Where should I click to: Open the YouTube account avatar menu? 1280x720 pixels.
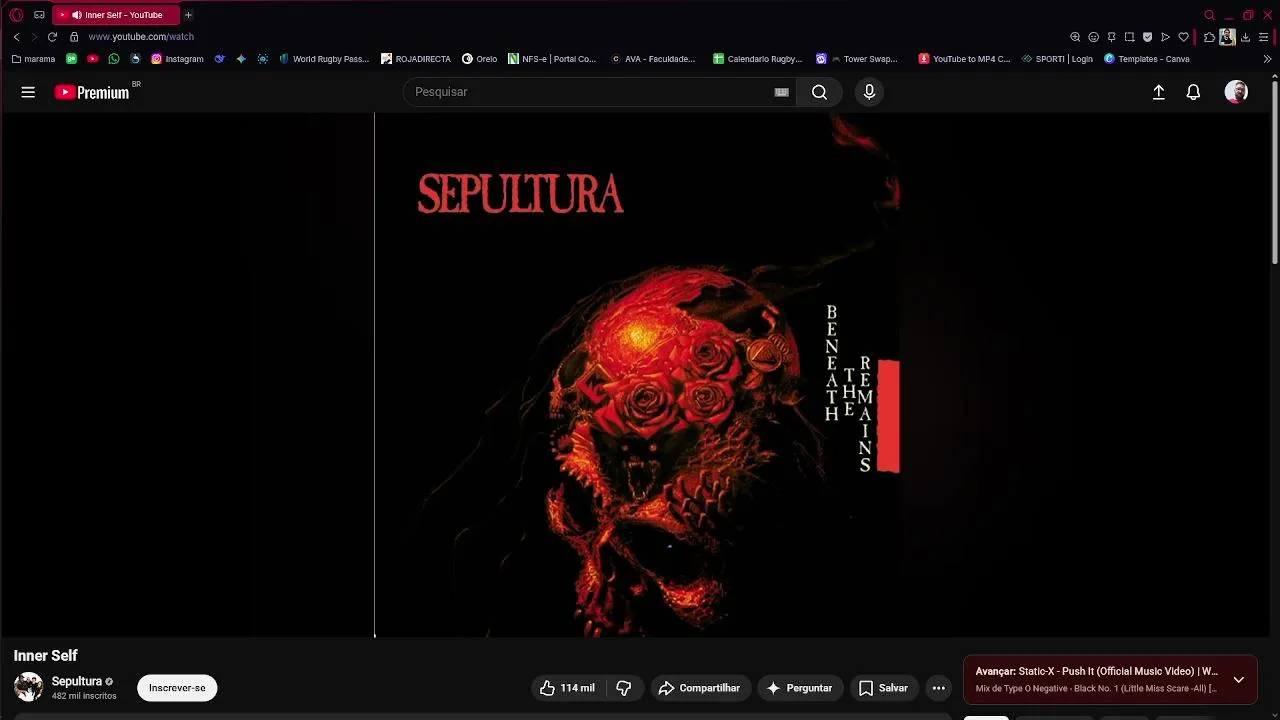(x=1236, y=92)
